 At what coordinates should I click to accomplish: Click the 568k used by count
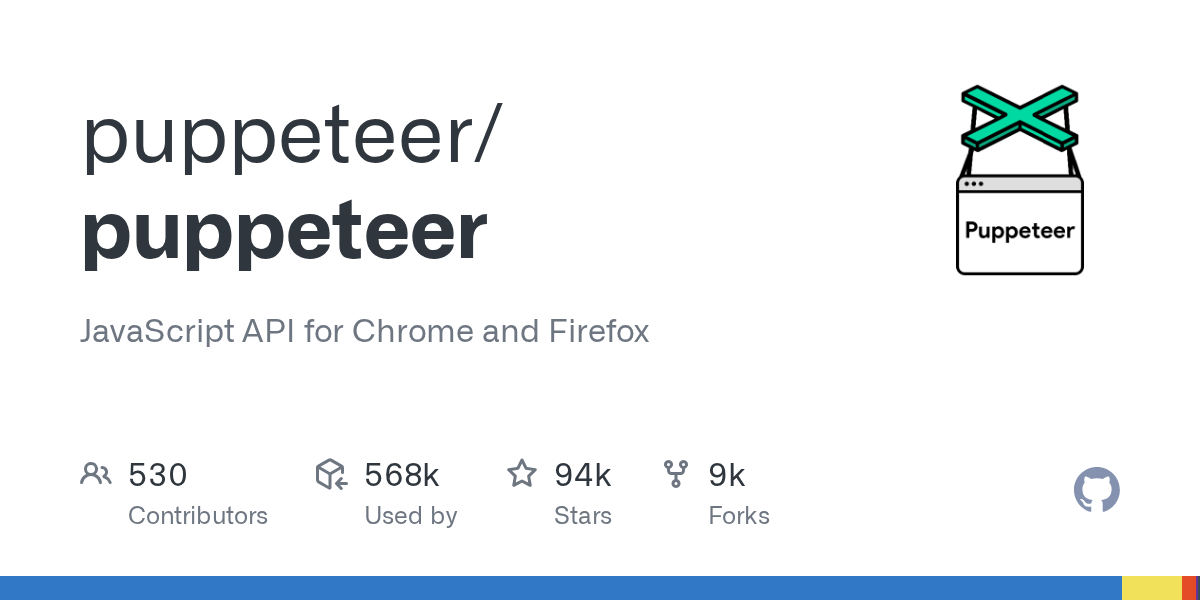(401, 475)
